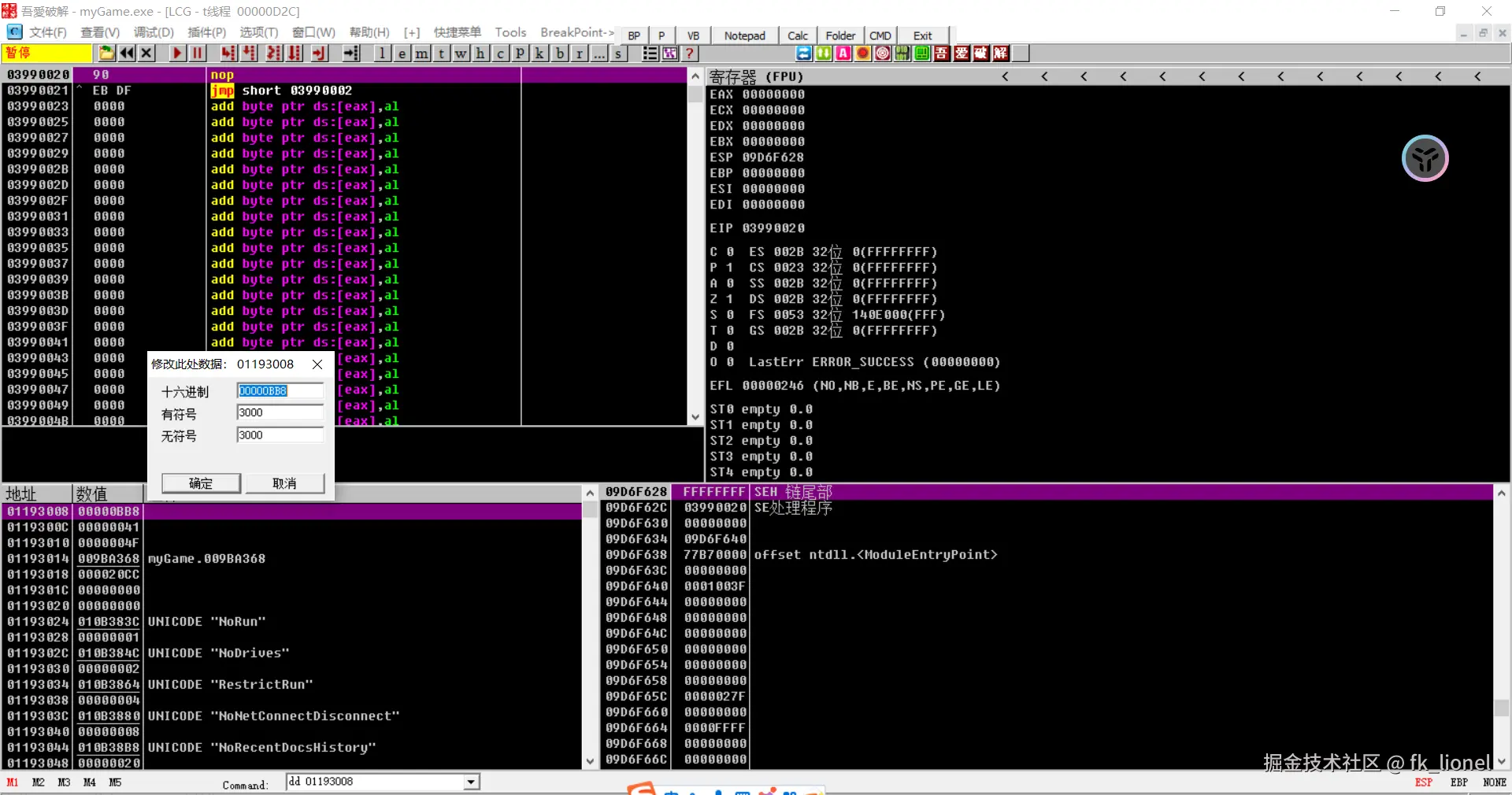1512x795 pixels.
Task: Click the 有符号 signed value field
Action: (280, 412)
